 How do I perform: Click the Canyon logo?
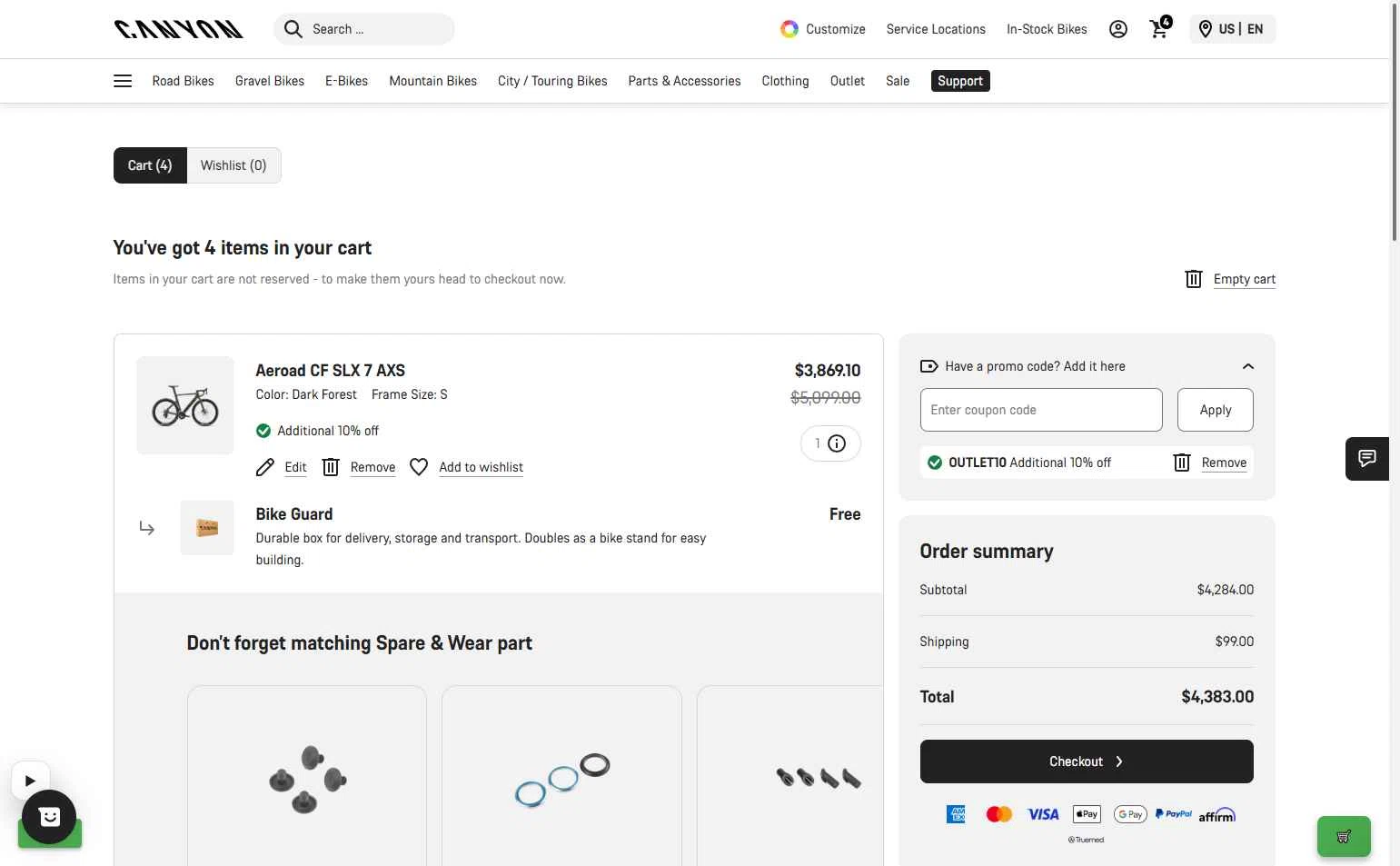coord(178,29)
